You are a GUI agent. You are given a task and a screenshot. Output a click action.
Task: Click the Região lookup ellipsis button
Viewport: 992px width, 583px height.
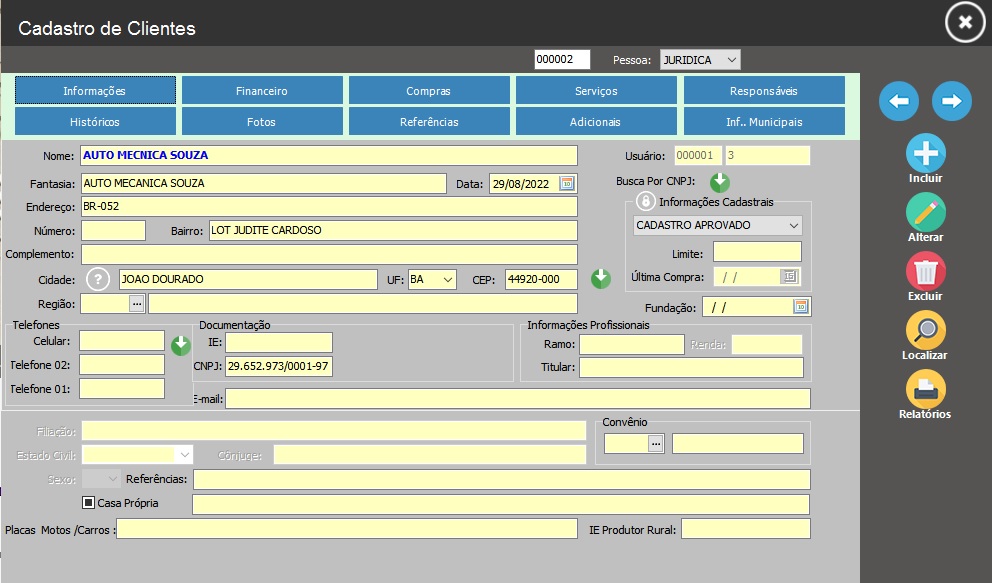tap(137, 303)
